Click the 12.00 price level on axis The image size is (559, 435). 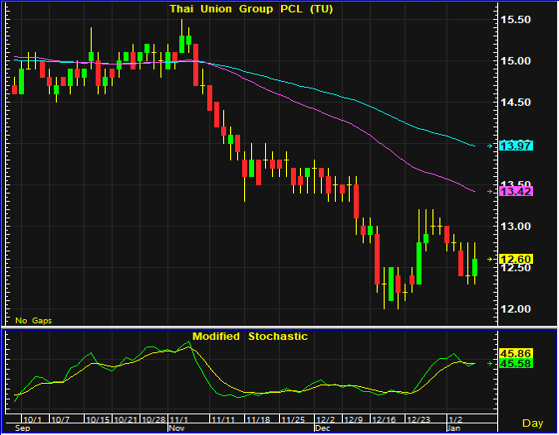(x=516, y=309)
